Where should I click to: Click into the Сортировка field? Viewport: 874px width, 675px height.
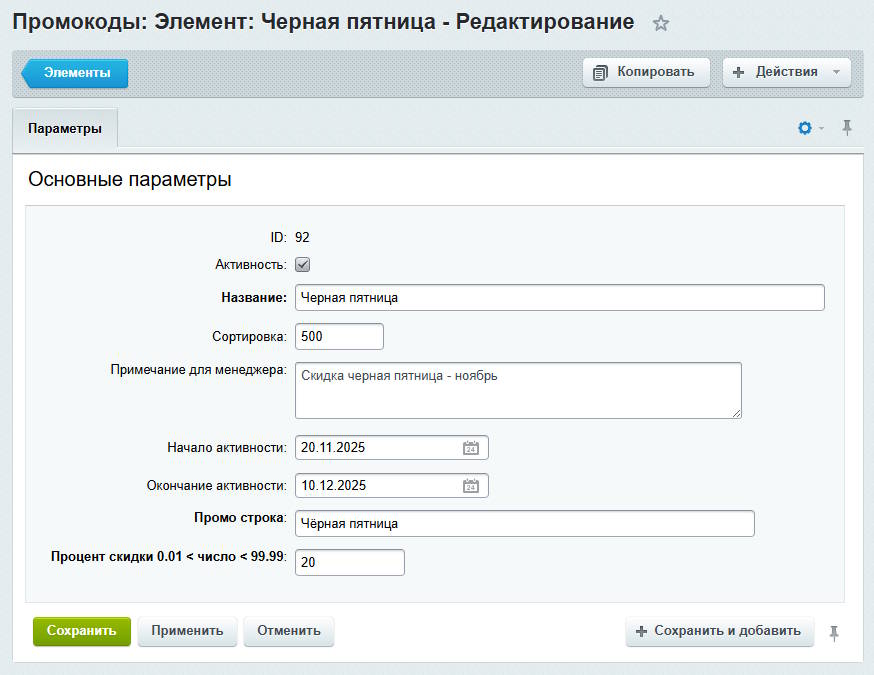(x=339, y=337)
